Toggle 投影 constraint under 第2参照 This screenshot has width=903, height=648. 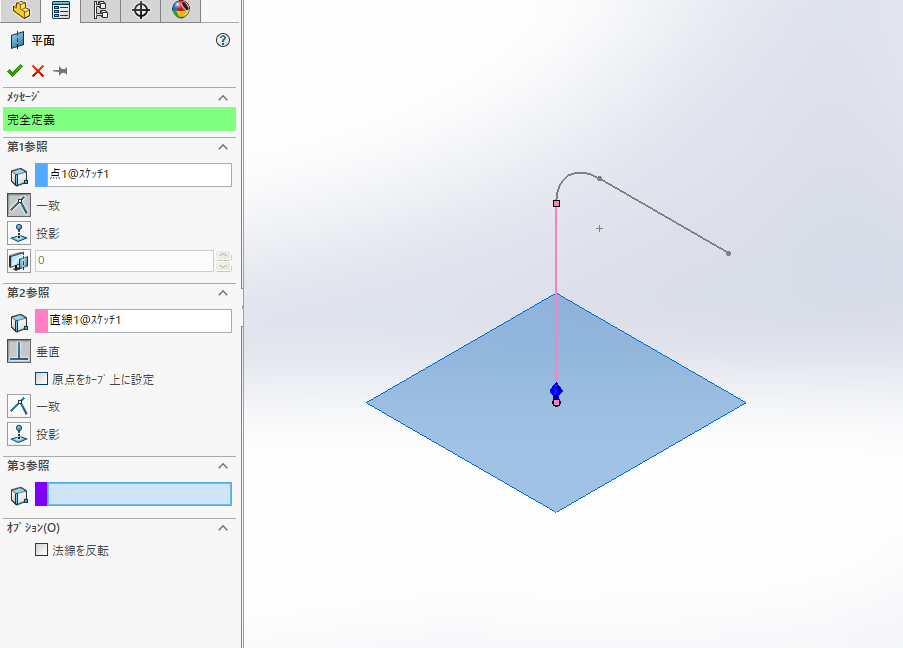pyautogui.click(x=19, y=434)
